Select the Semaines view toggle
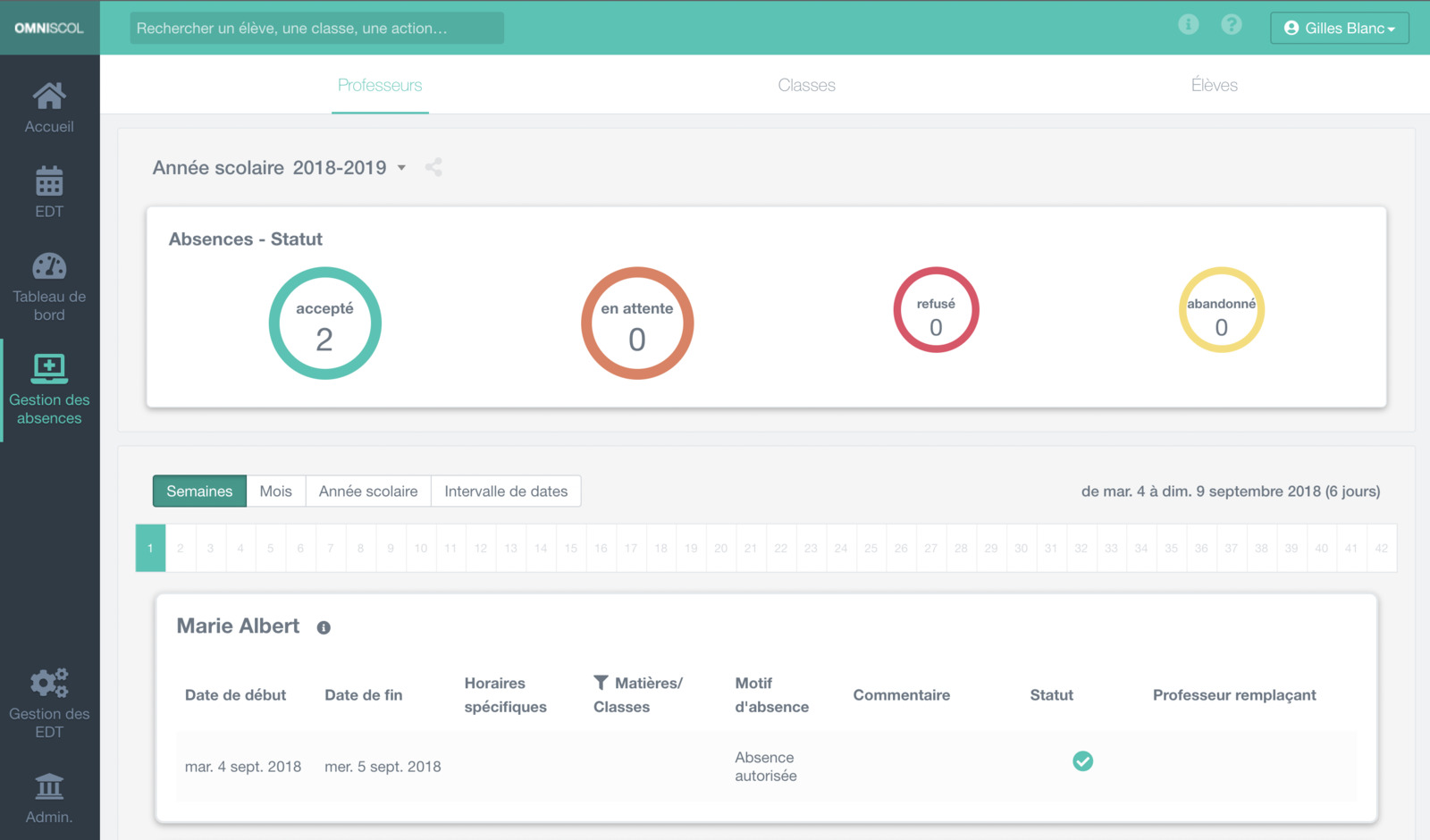This screenshot has height=840, width=1430. pyautogui.click(x=199, y=491)
